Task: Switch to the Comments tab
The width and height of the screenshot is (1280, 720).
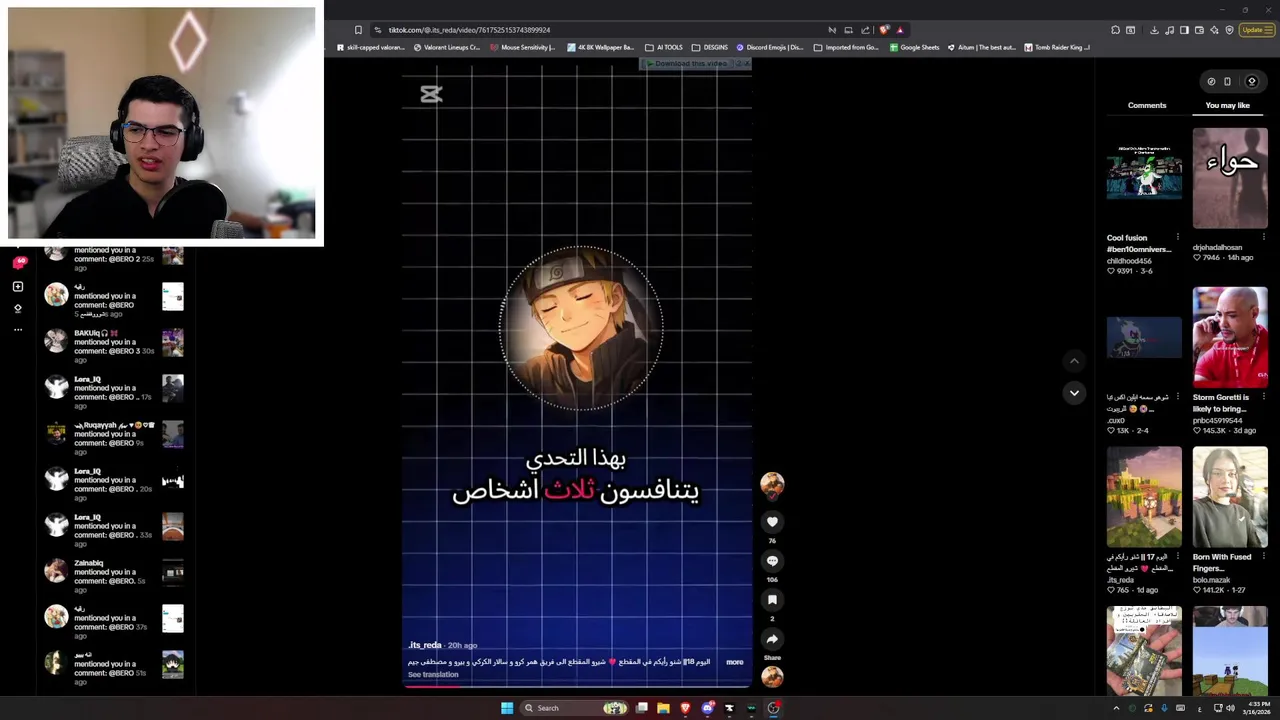Action: click(1147, 105)
